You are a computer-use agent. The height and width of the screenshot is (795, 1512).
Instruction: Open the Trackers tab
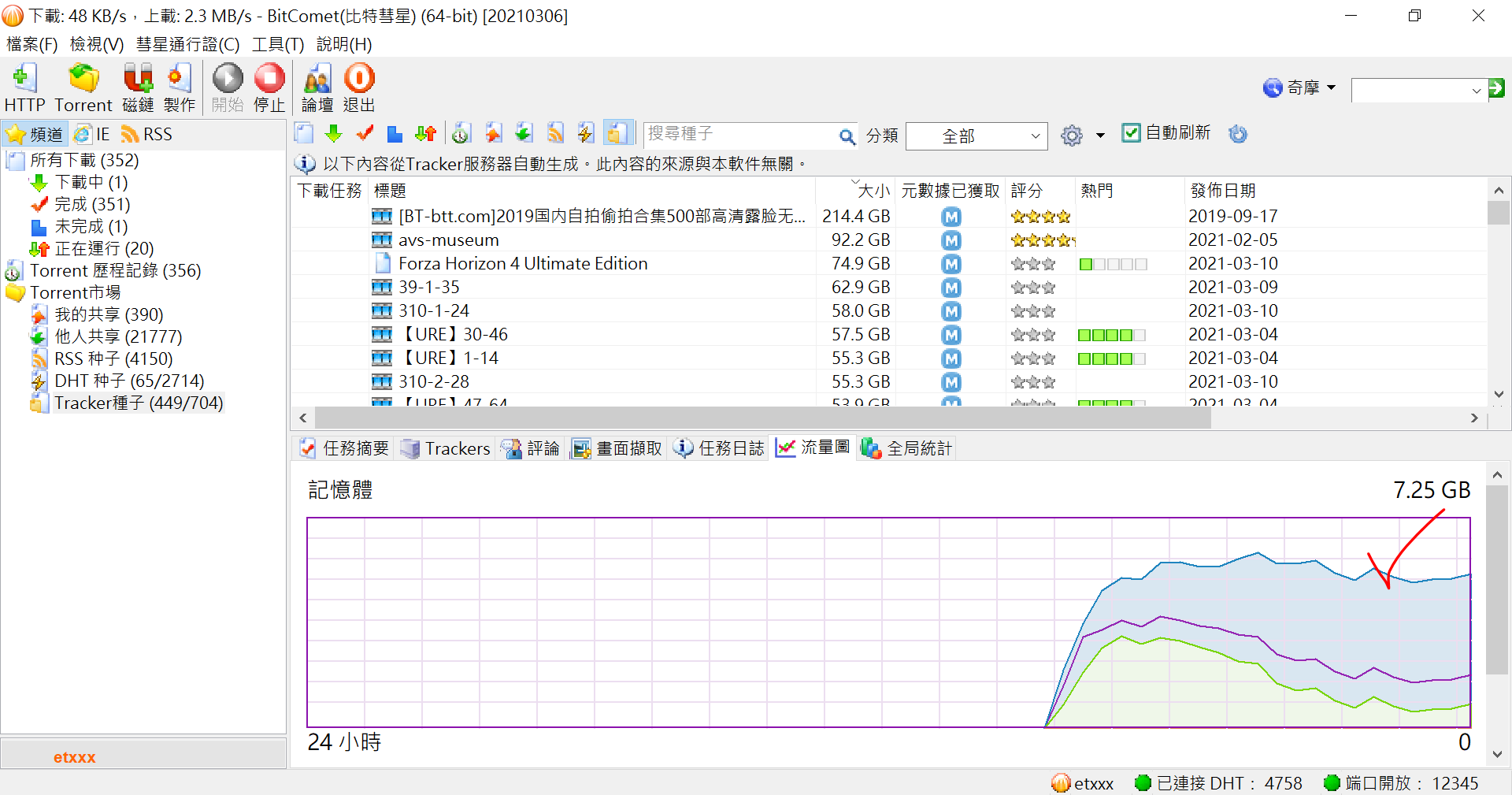click(446, 448)
